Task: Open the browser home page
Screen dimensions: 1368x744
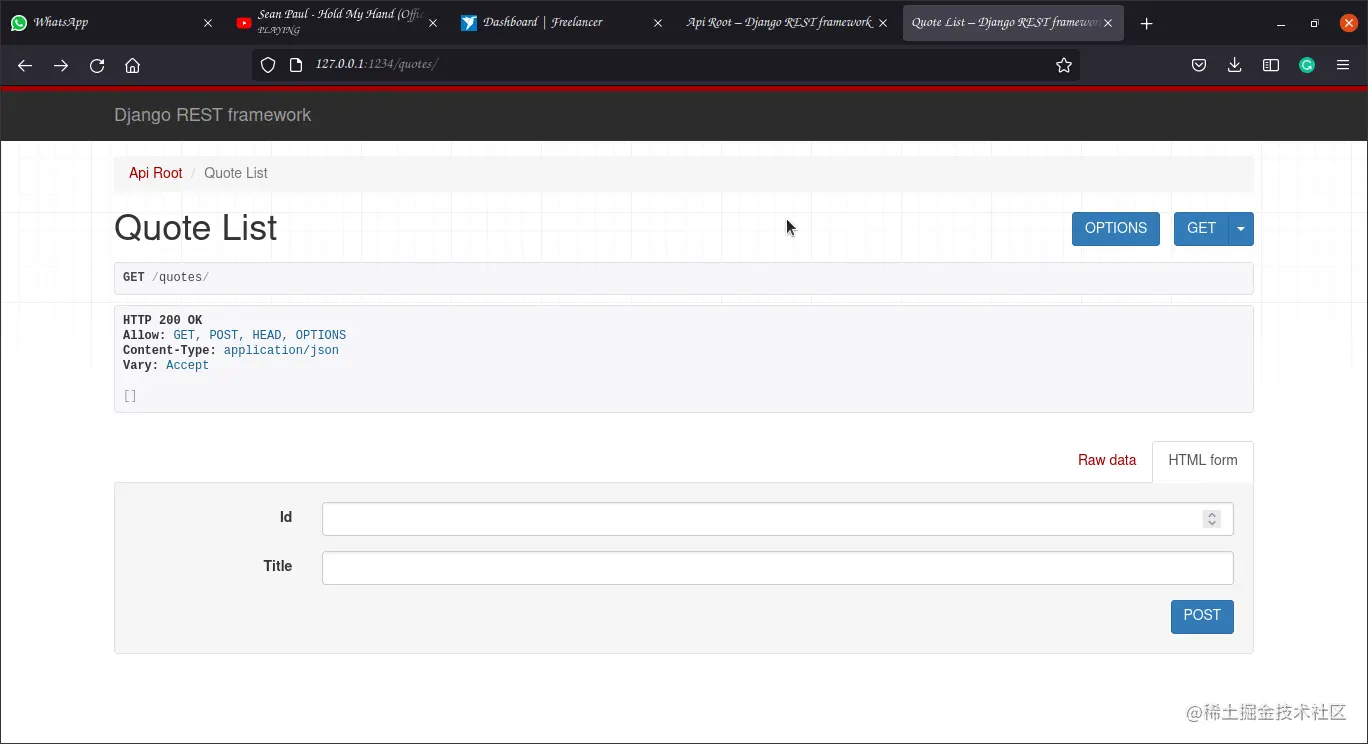Action: coord(132,66)
